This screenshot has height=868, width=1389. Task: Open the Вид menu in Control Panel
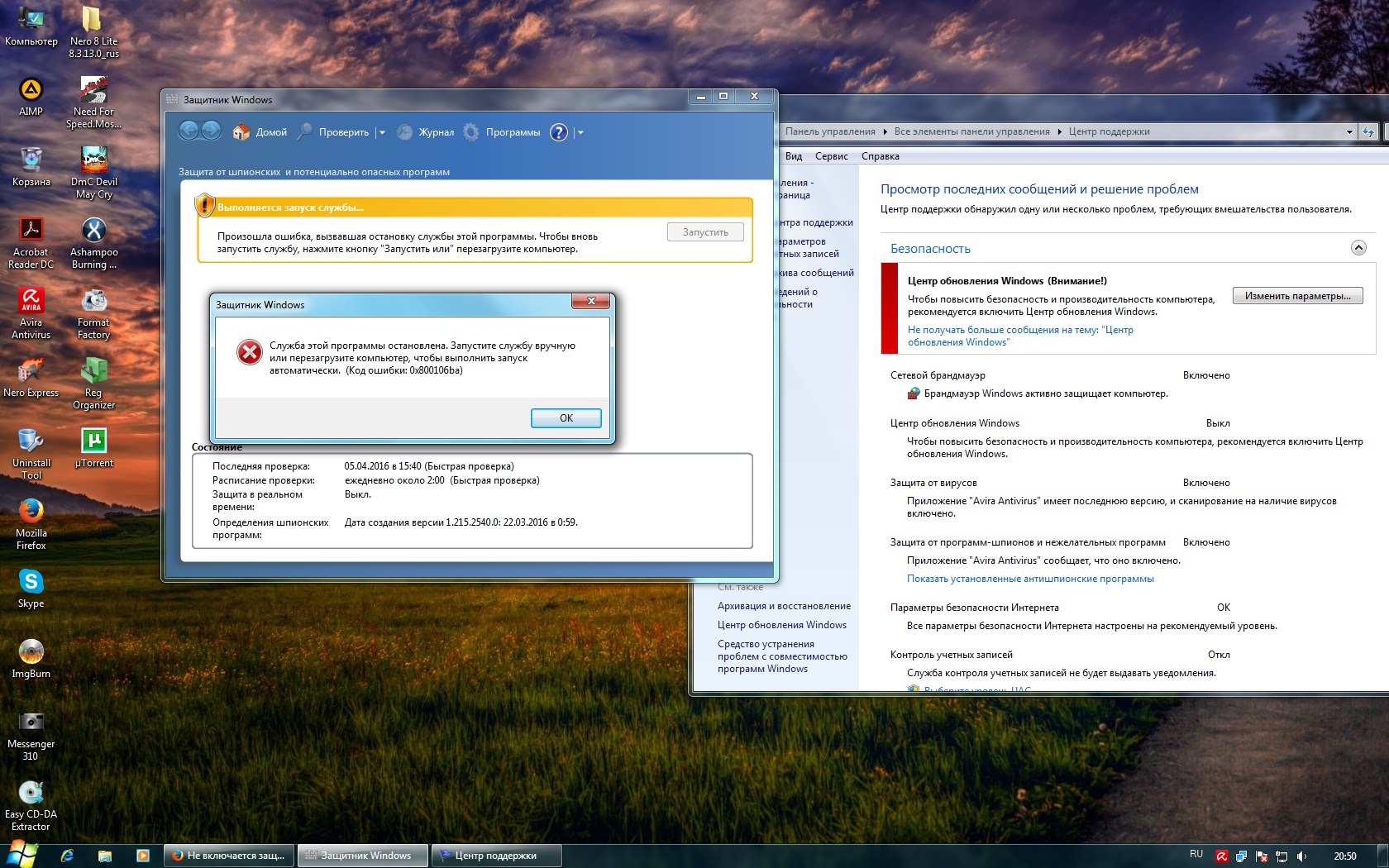794,156
